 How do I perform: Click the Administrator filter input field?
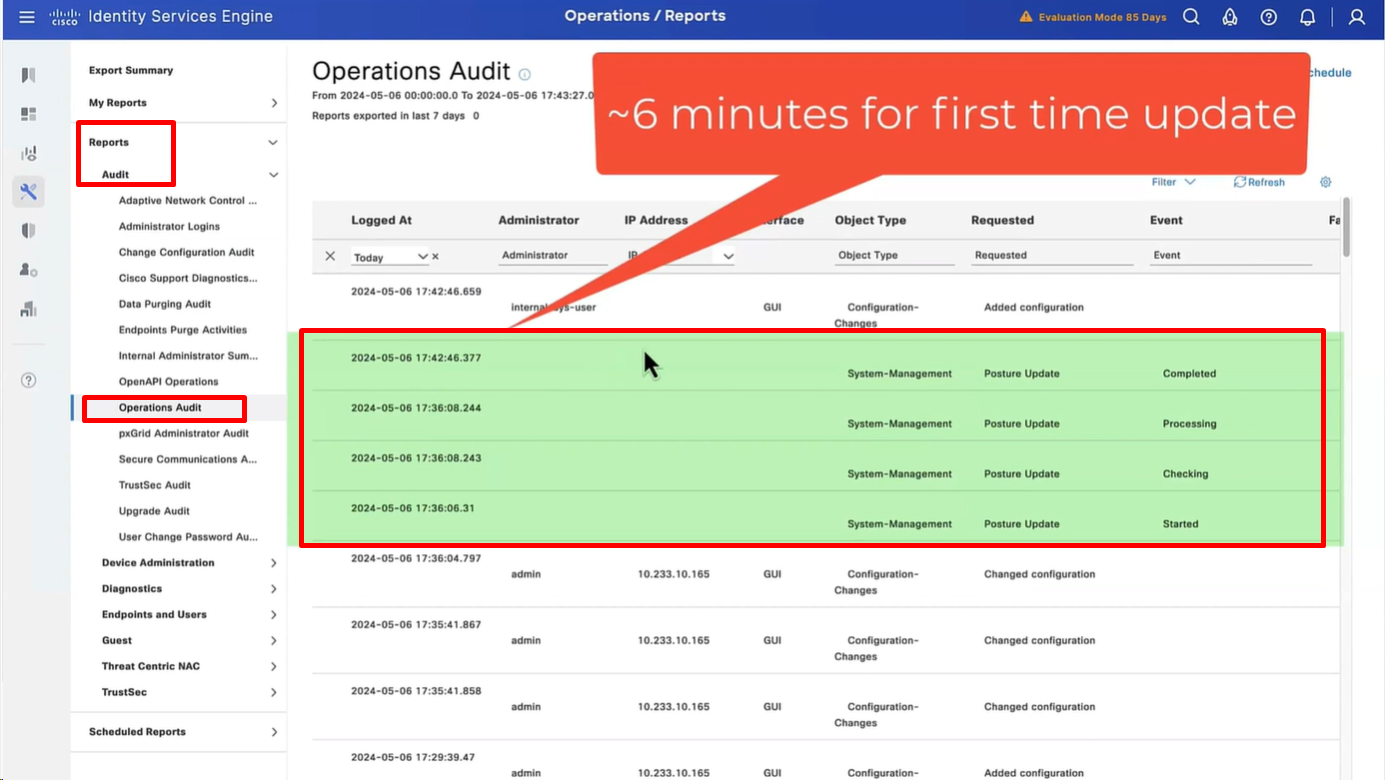click(553, 256)
